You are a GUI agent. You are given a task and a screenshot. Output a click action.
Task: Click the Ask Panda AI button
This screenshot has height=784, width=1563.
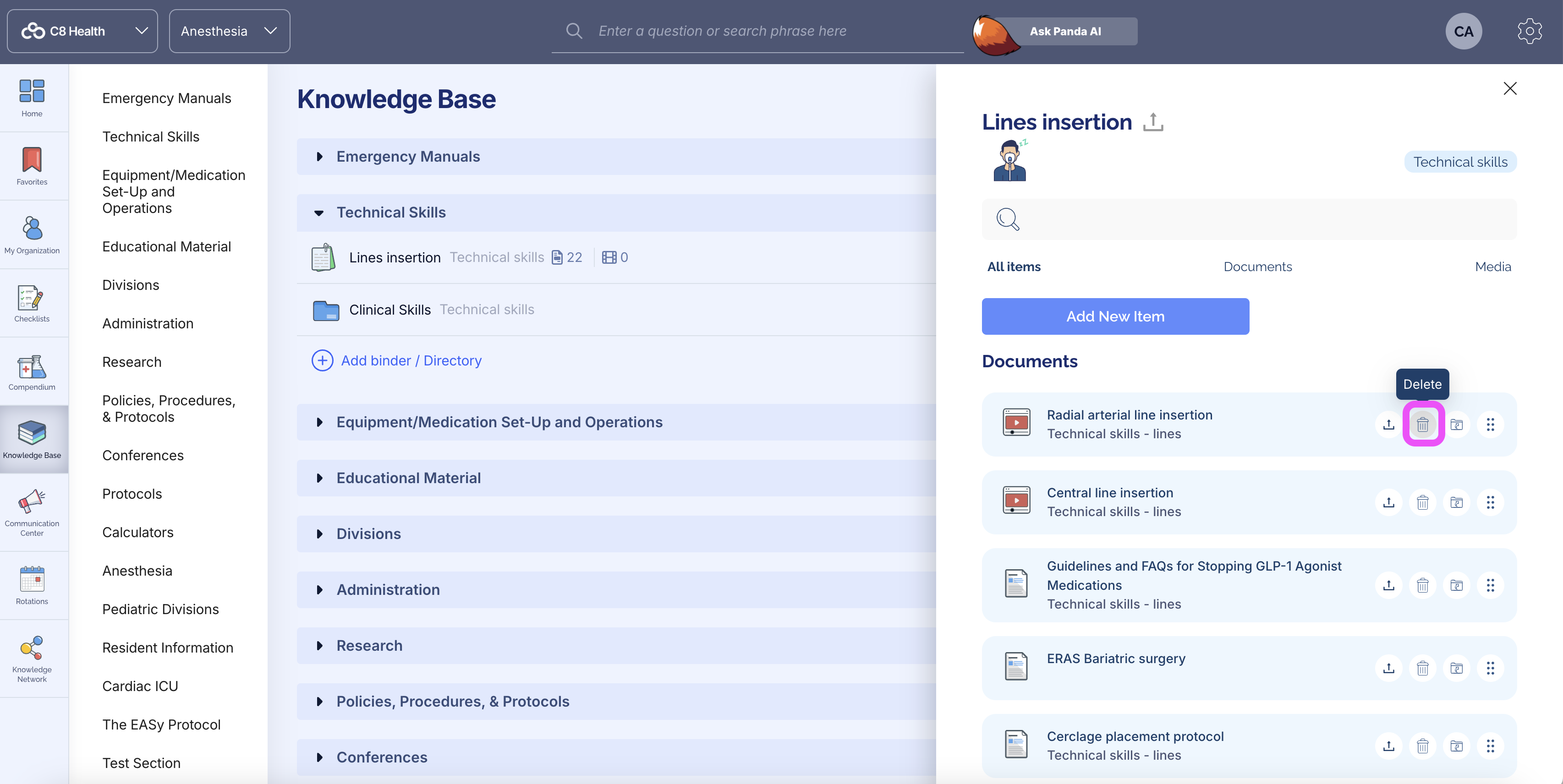(1065, 31)
